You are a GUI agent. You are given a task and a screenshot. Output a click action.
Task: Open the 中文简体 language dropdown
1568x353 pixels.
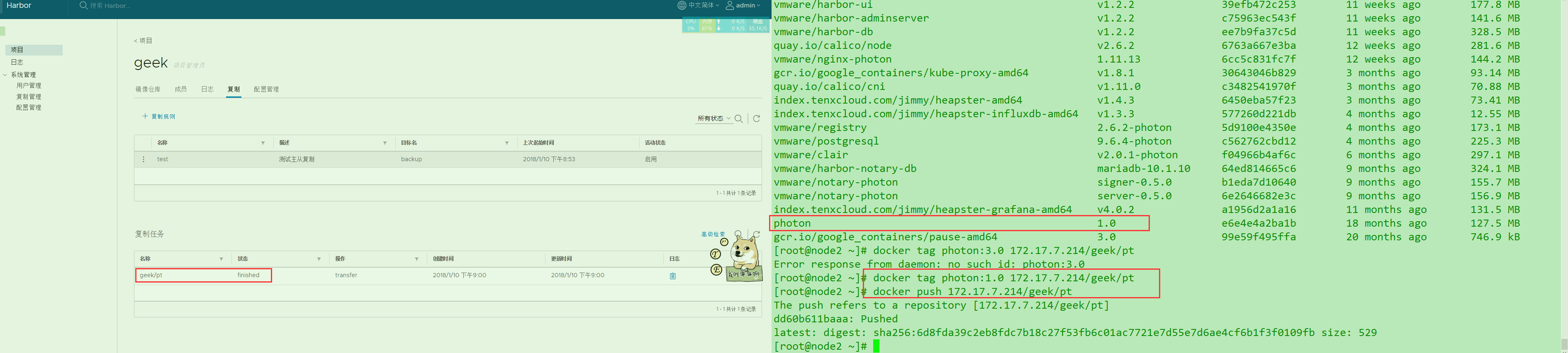pos(698,5)
